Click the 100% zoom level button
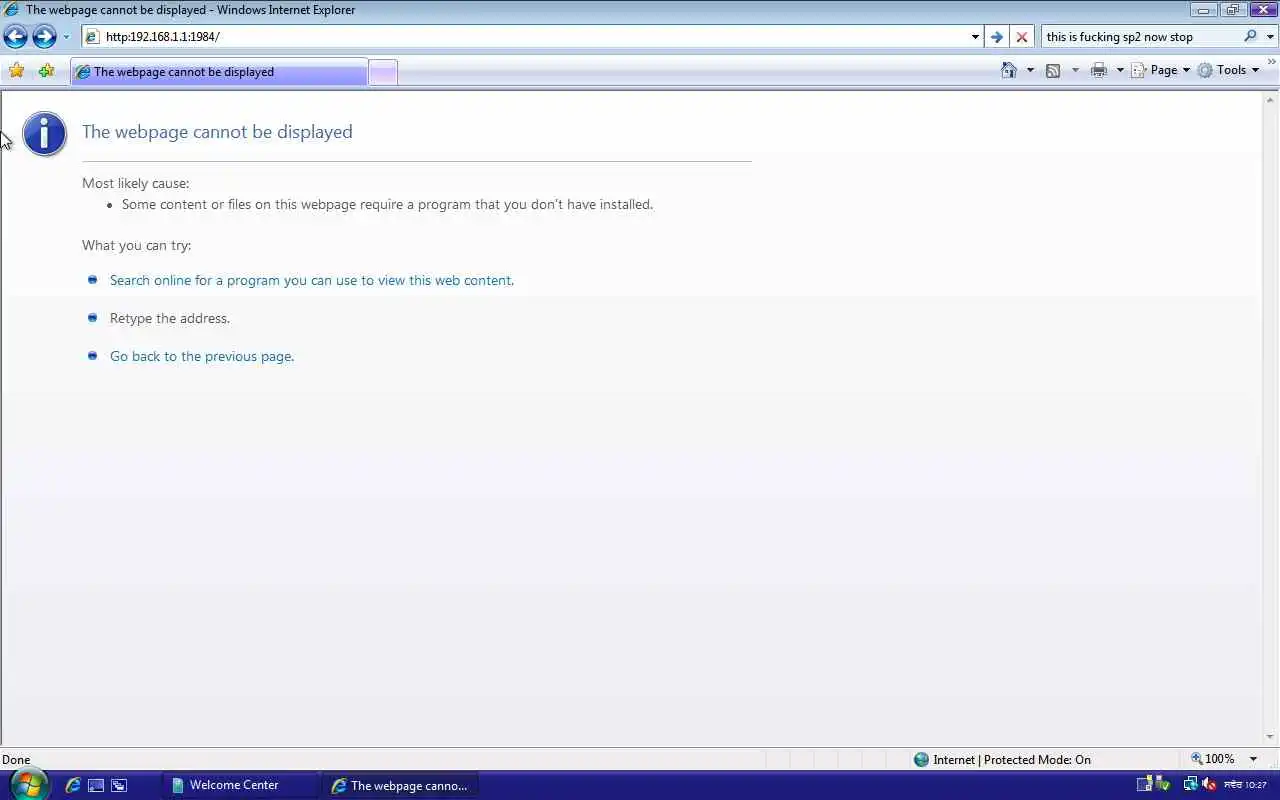Image resolution: width=1280 pixels, height=800 pixels. tap(1212, 759)
